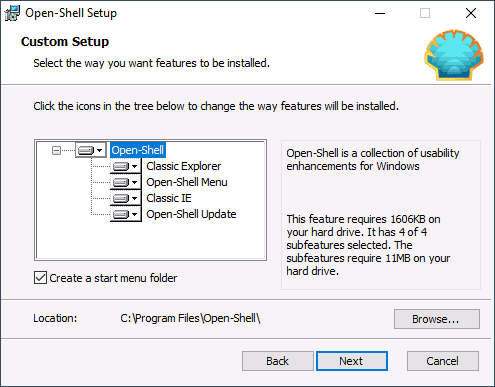The height and width of the screenshot is (387, 495).
Task: Minimize the Open-Shell Setup window
Action: tap(380, 13)
